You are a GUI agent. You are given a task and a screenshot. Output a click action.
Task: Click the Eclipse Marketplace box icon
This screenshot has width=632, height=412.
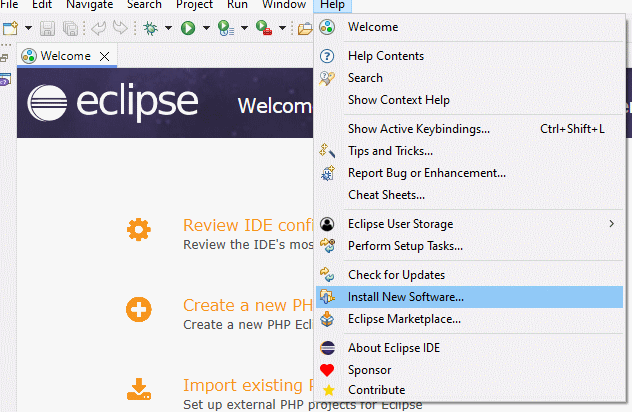[327, 319]
